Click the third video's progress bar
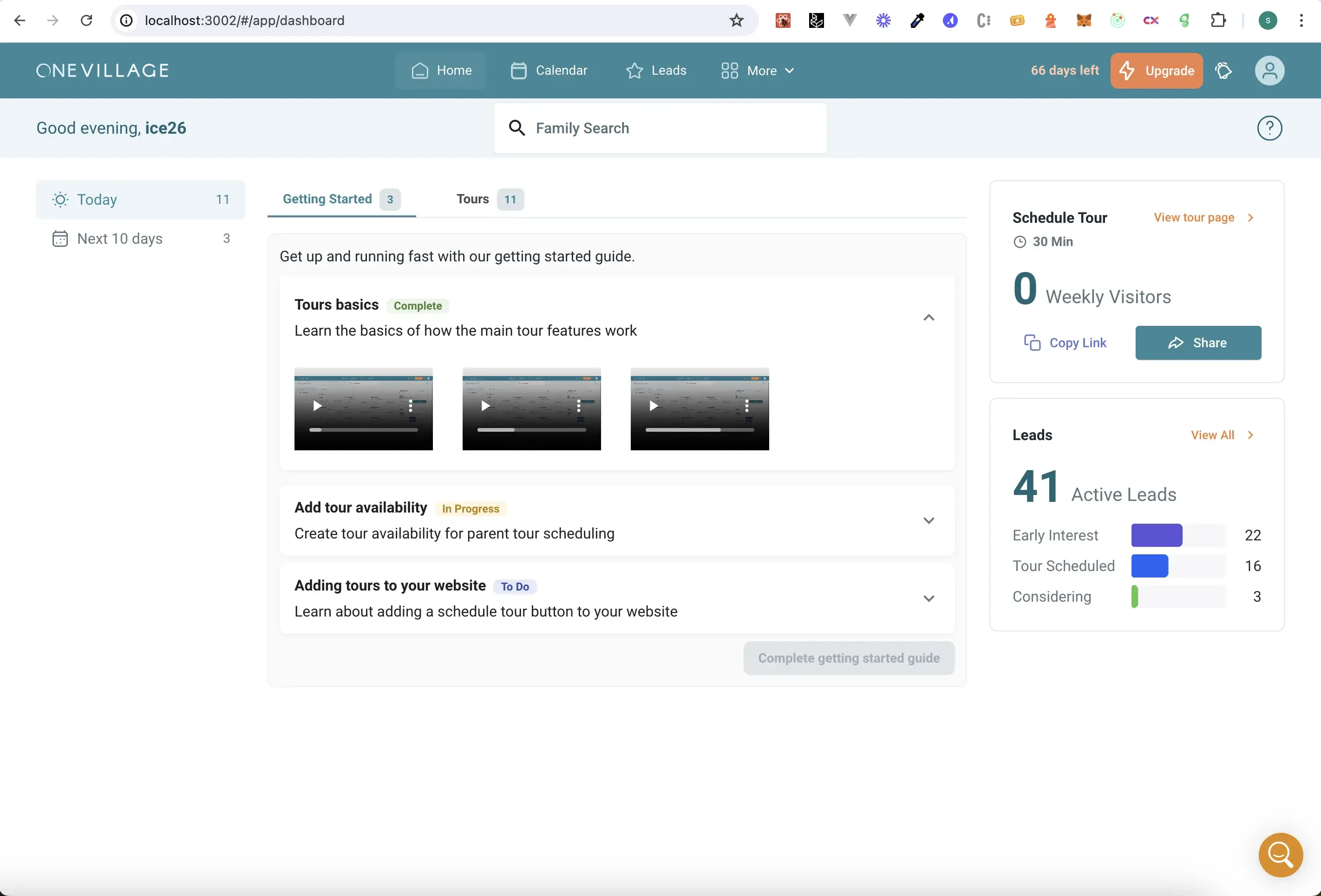Viewport: 1321px width, 896px height. [x=699, y=430]
